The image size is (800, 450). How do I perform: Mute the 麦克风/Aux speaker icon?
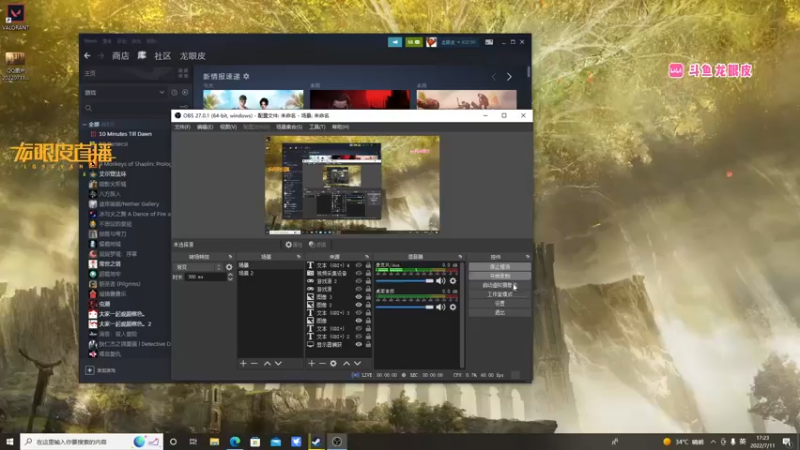[x=441, y=281]
